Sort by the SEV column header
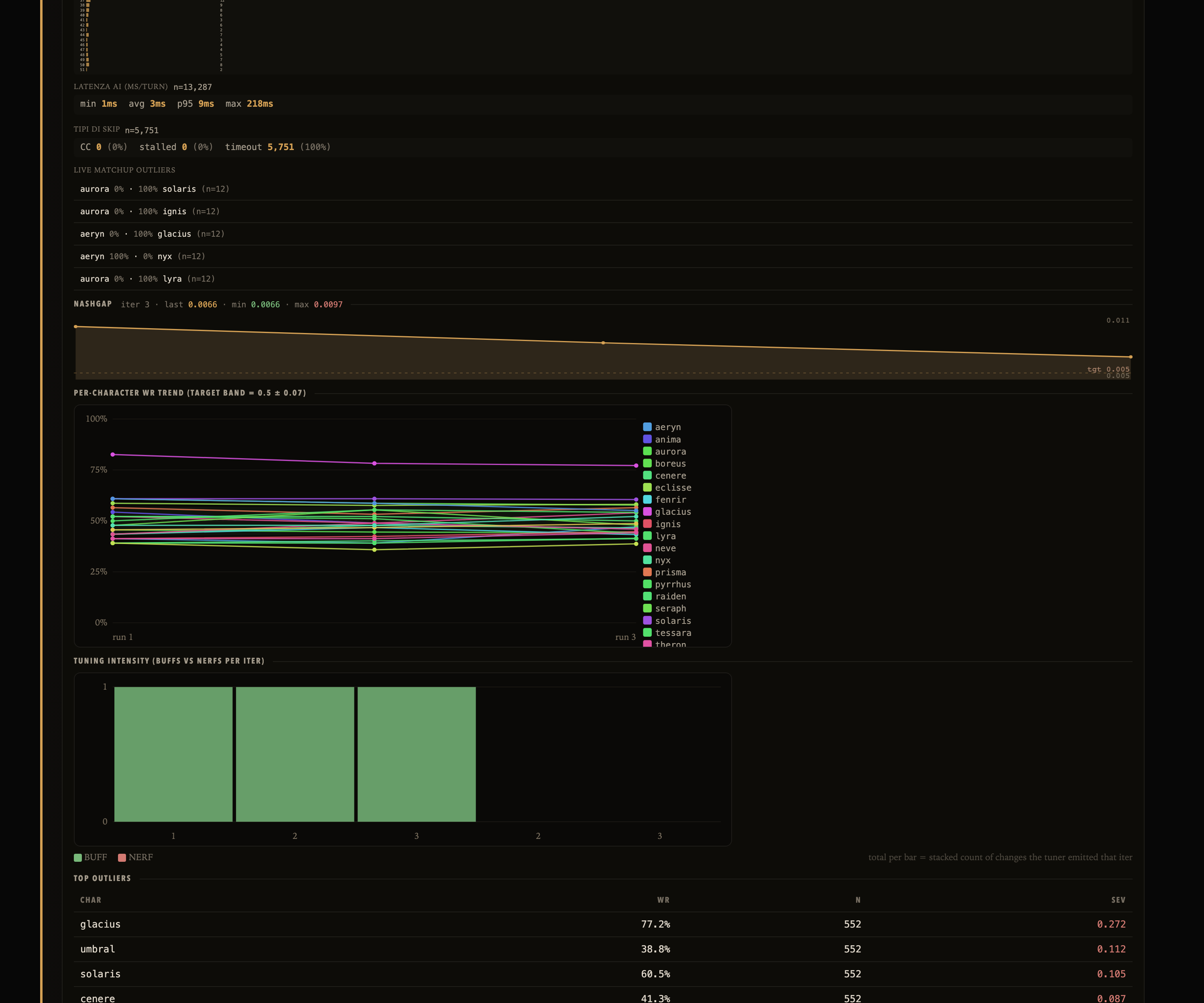1204x1003 pixels. click(x=1118, y=900)
